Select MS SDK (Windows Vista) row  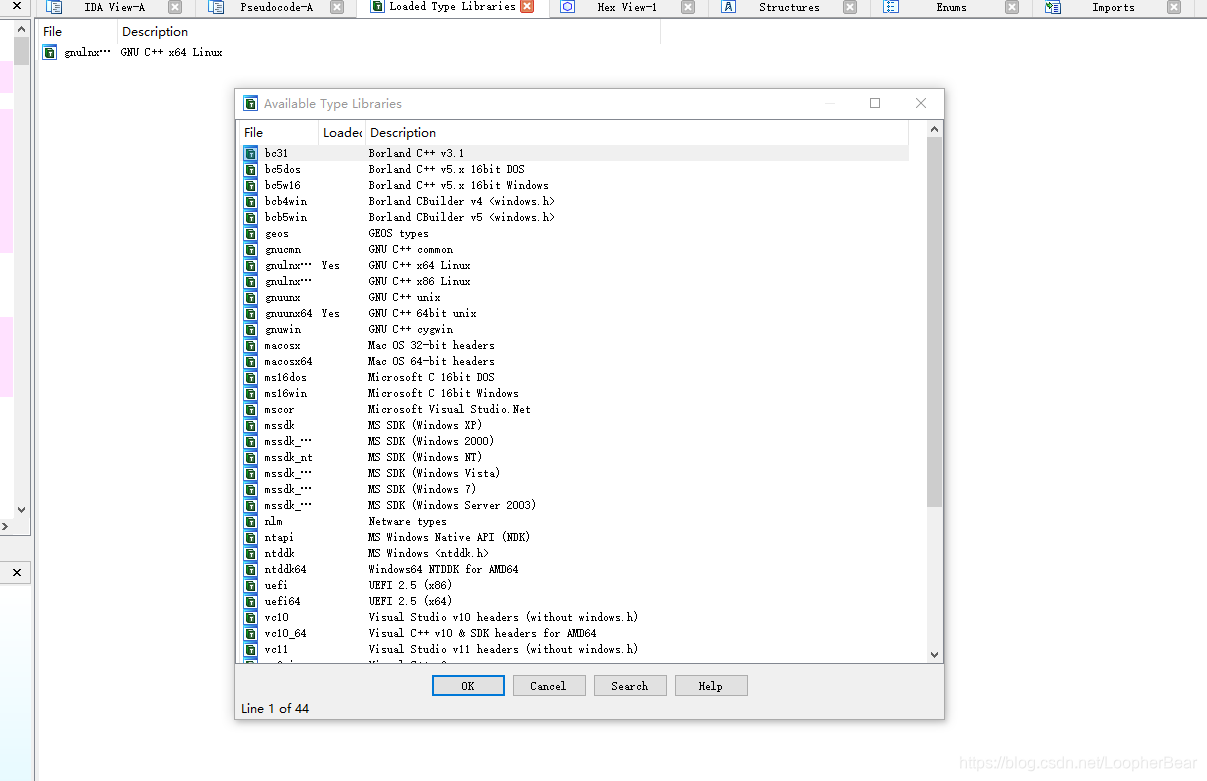point(575,473)
